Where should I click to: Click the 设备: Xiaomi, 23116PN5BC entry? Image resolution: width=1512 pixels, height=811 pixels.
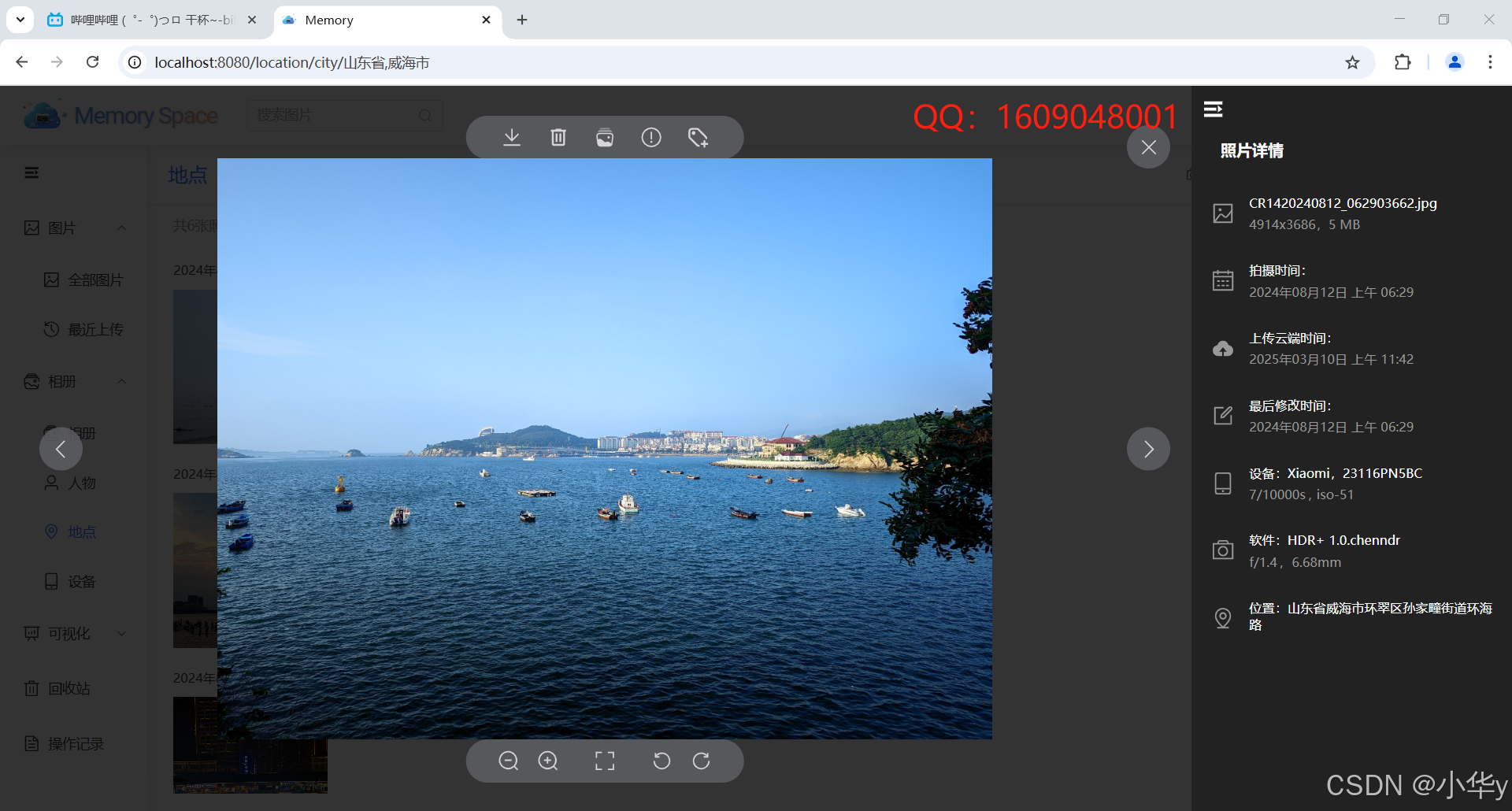click(1336, 473)
